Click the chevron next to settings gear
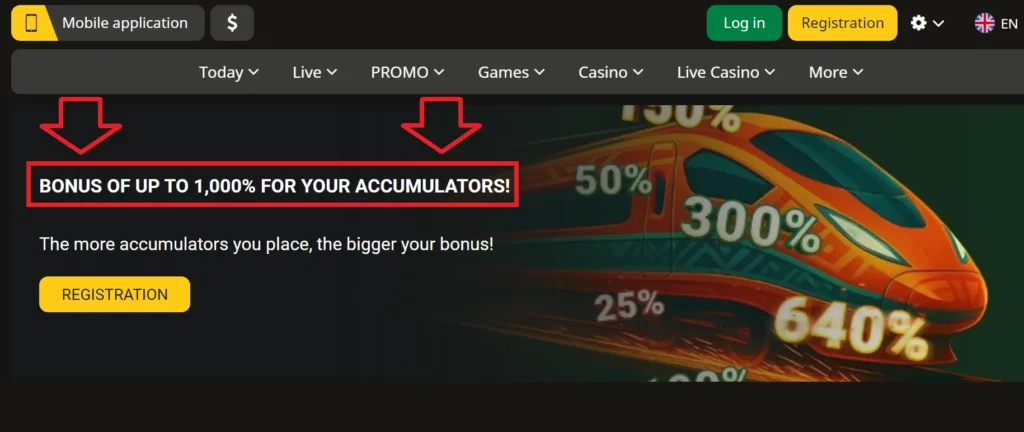 (938, 23)
